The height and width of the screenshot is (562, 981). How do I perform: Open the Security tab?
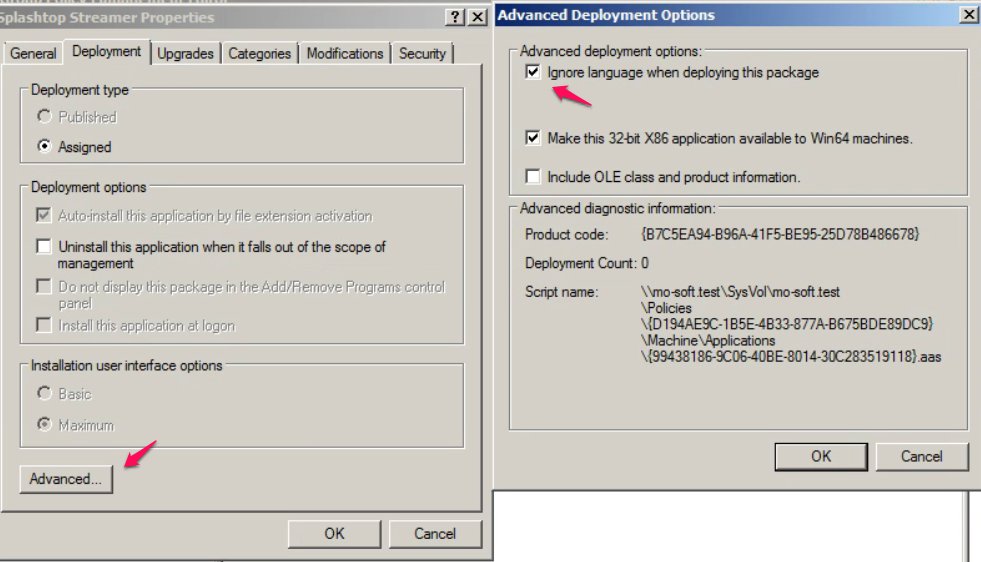point(422,53)
